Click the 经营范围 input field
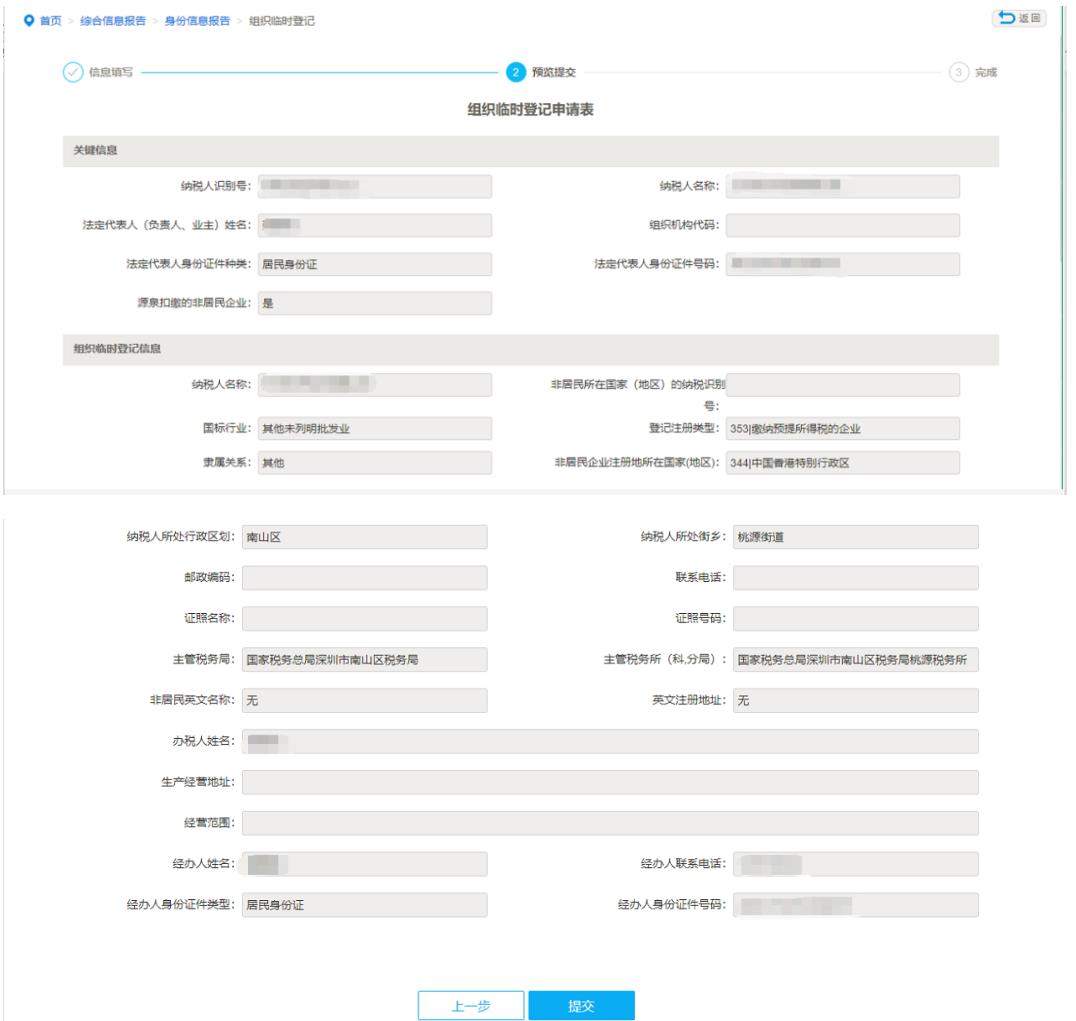This screenshot has width=1076, height=1021. tap(610, 823)
